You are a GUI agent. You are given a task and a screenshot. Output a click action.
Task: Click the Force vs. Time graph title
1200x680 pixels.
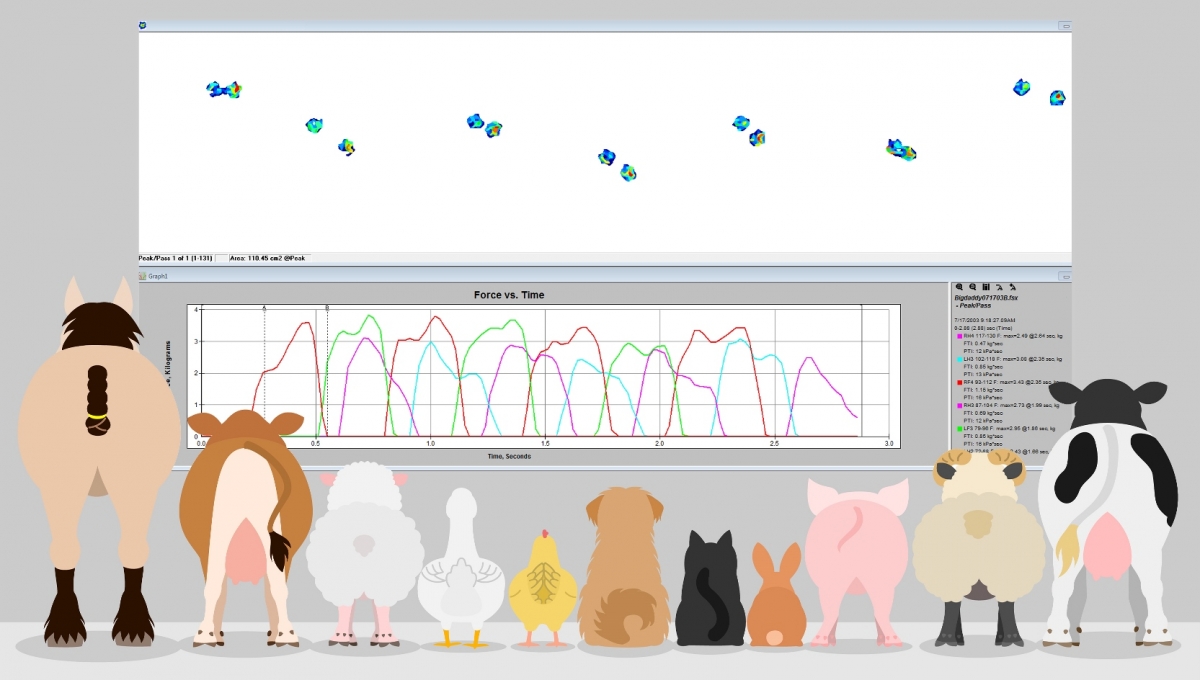[x=509, y=295]
